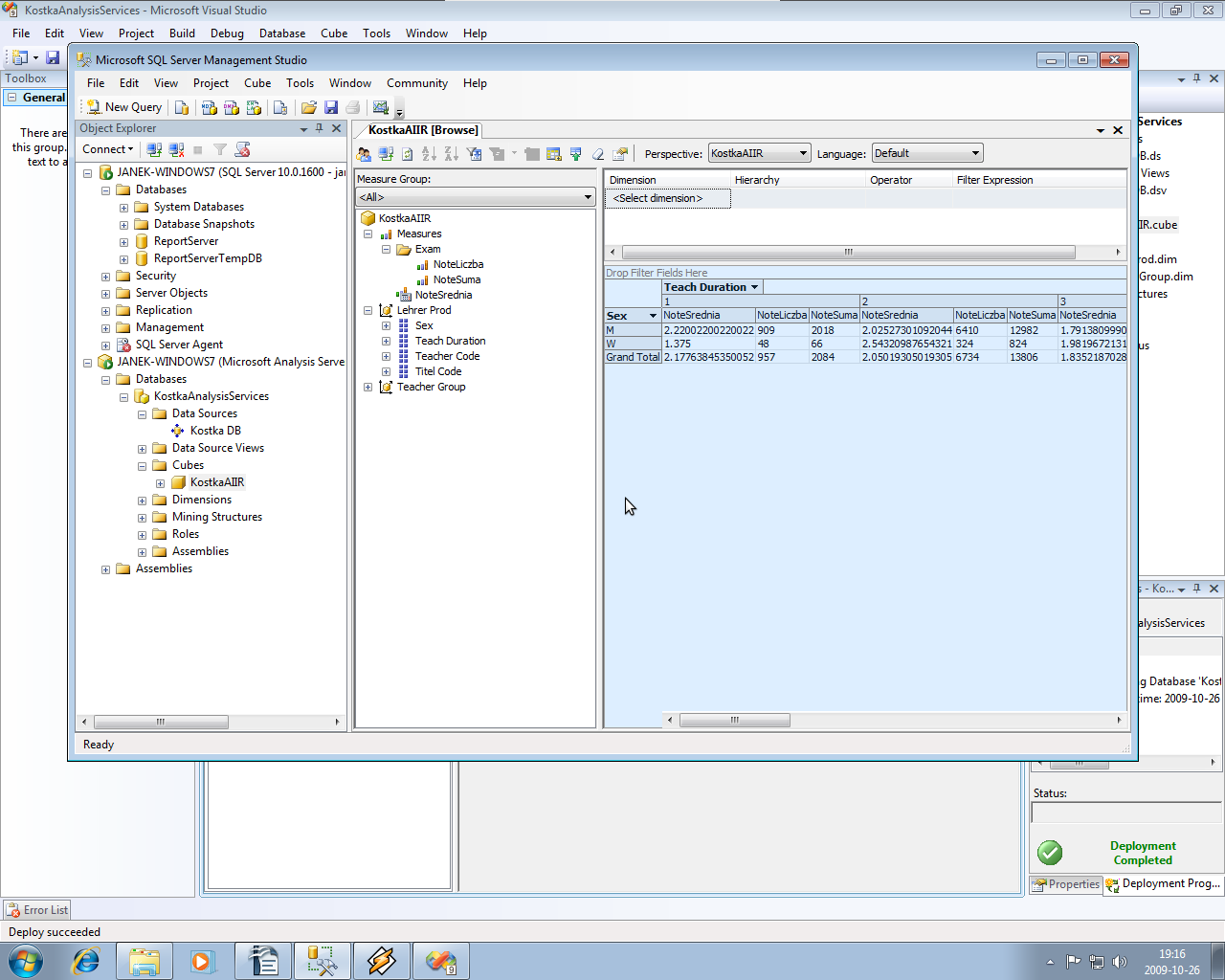
Task: Click the script-with-red-mark icon in Object Explorer toolbar
Action: coord(242,149)
